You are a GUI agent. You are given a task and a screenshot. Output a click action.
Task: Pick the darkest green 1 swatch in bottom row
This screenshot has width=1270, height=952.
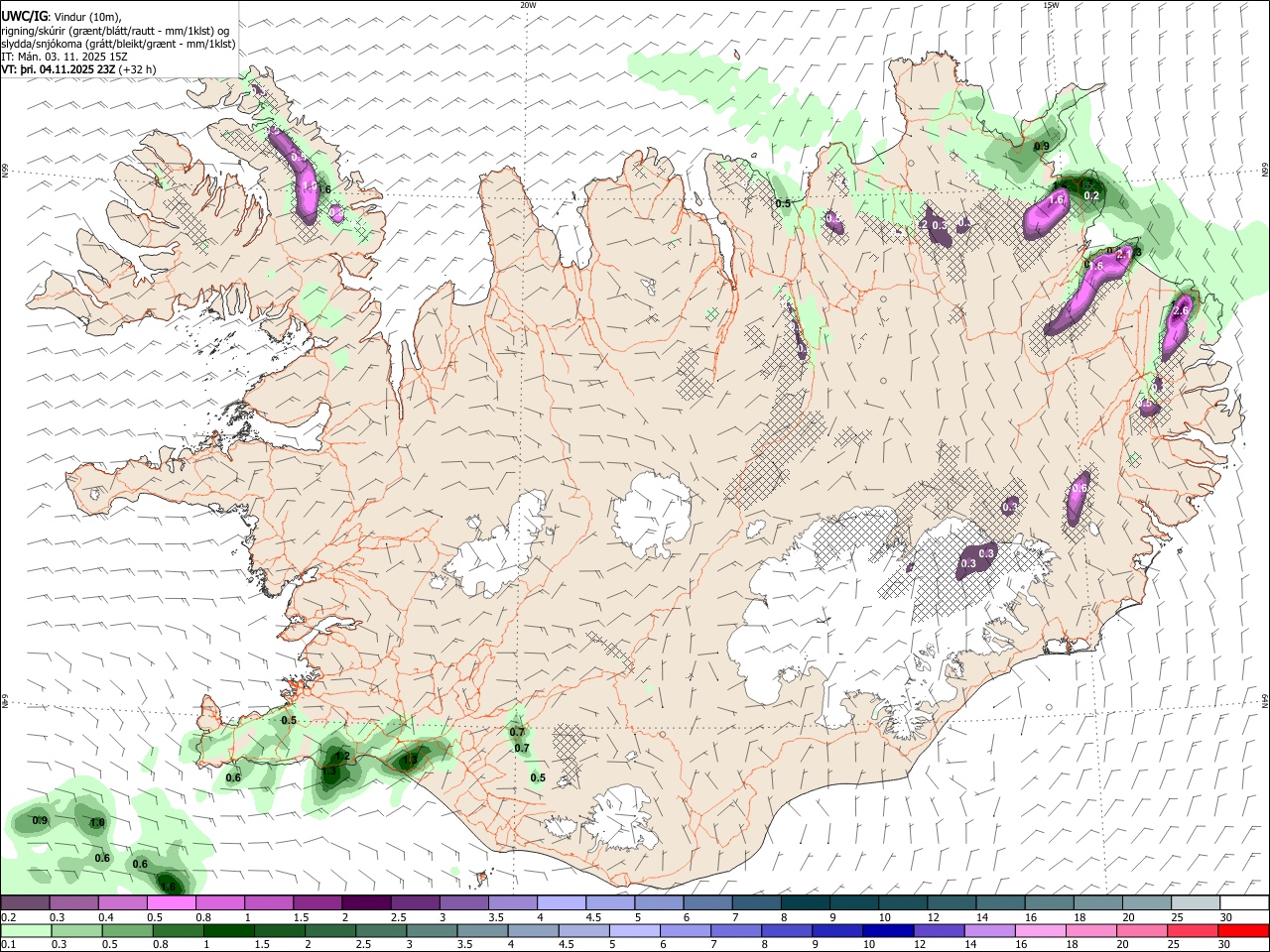tap(229, 931)
